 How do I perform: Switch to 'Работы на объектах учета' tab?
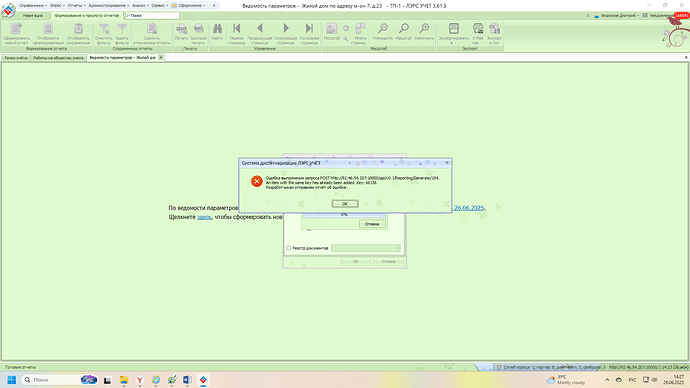58,58
